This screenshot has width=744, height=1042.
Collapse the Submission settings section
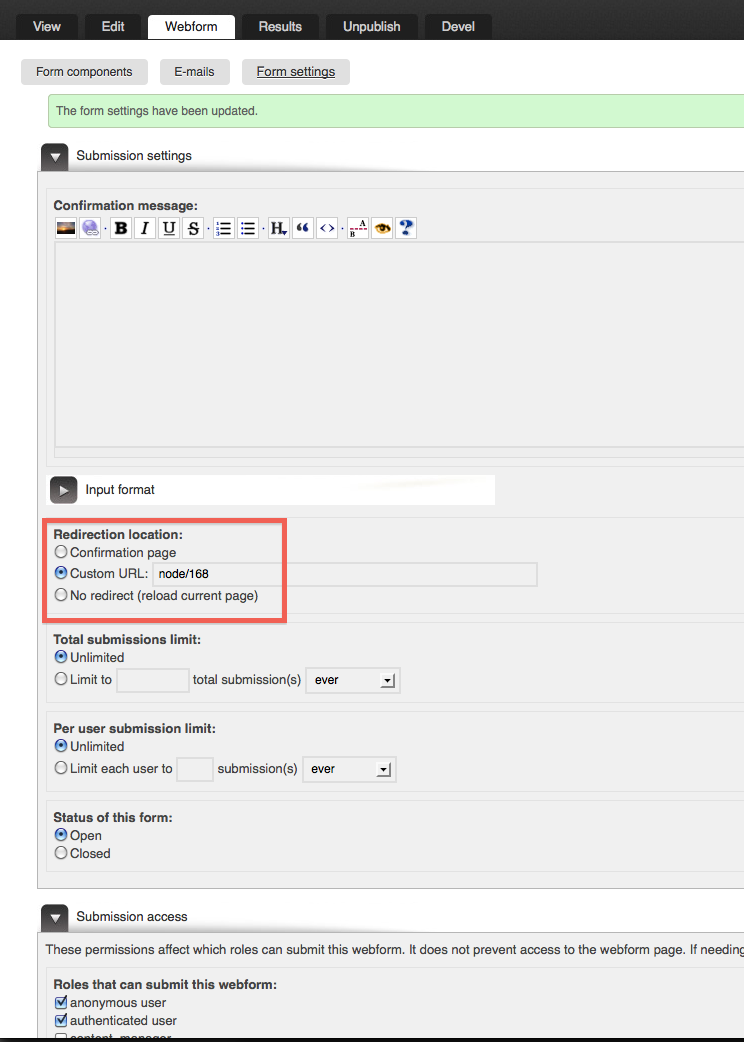tap(54, 157)
